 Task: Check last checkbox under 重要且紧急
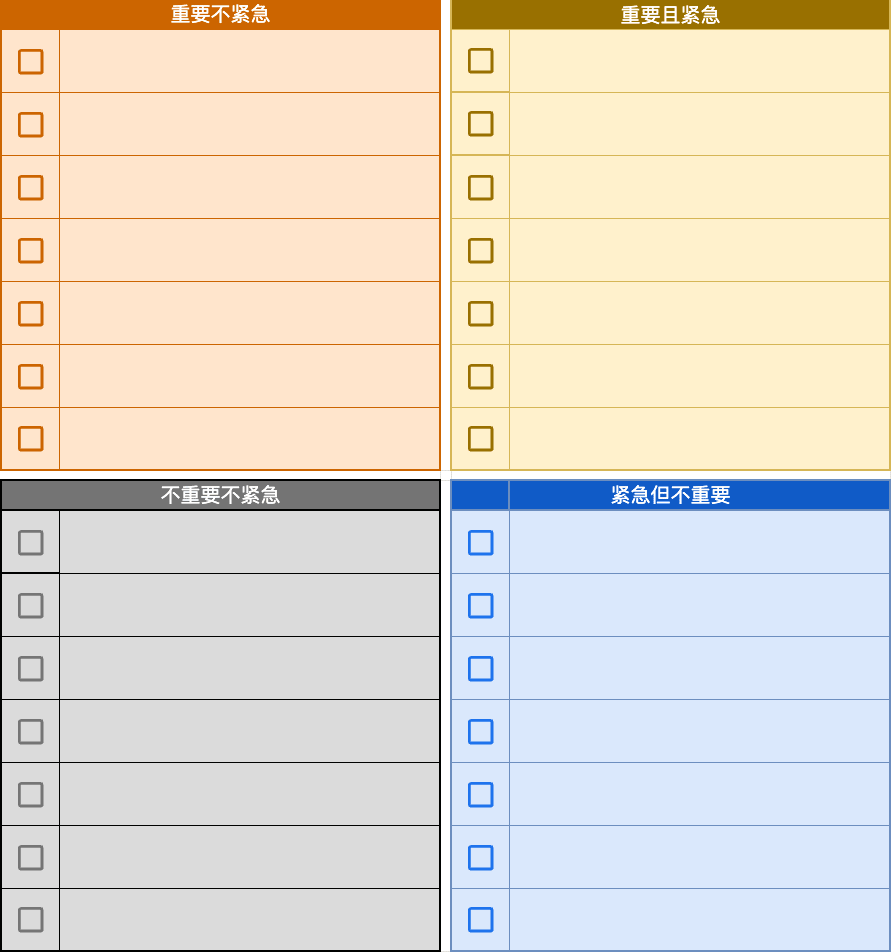[x=481, y=438]
